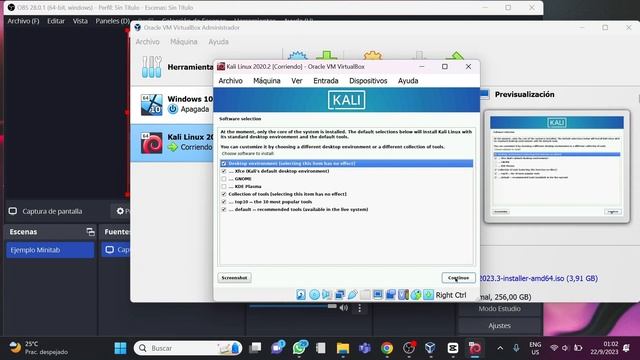
Task: Click the optical disk status icon
Action: (314, 295)
